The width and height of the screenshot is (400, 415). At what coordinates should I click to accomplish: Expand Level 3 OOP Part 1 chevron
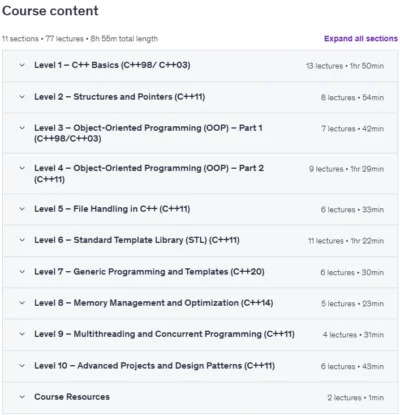tap(22, 128)
